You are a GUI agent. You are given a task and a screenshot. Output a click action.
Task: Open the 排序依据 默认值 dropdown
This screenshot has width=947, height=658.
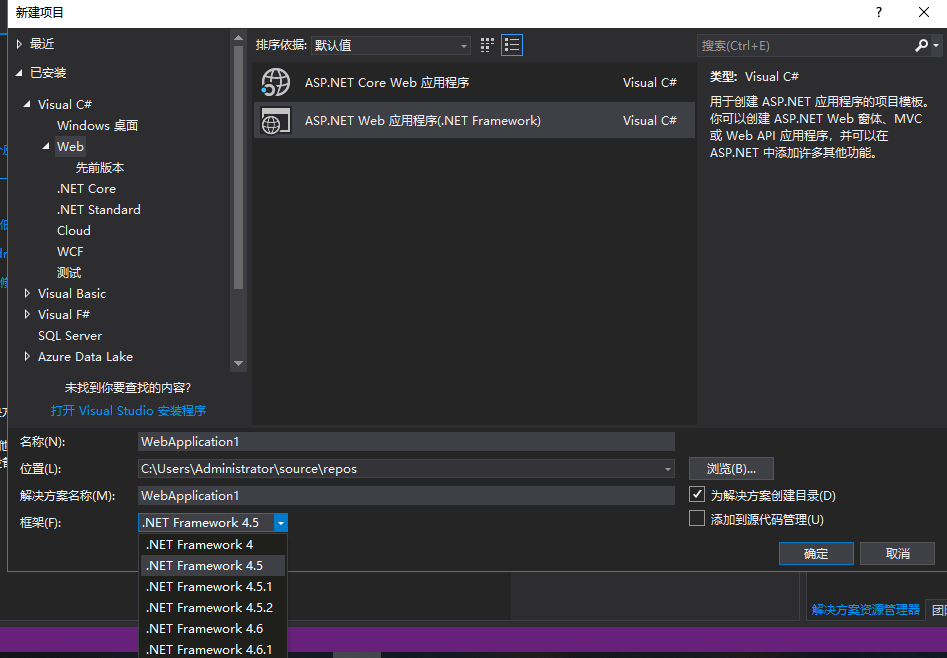tap(391, 45)
